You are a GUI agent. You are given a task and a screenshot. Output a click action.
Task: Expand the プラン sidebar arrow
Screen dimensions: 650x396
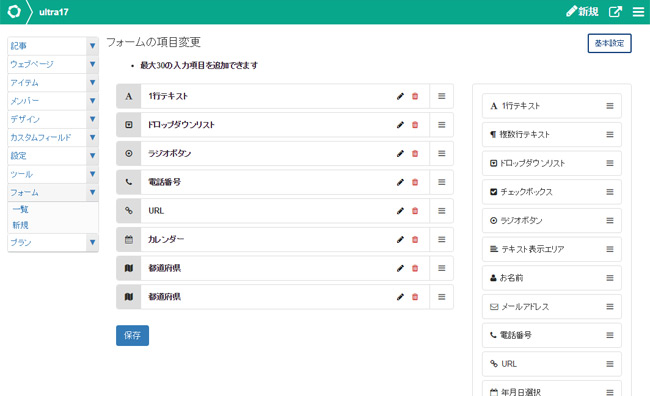[92, 243]
